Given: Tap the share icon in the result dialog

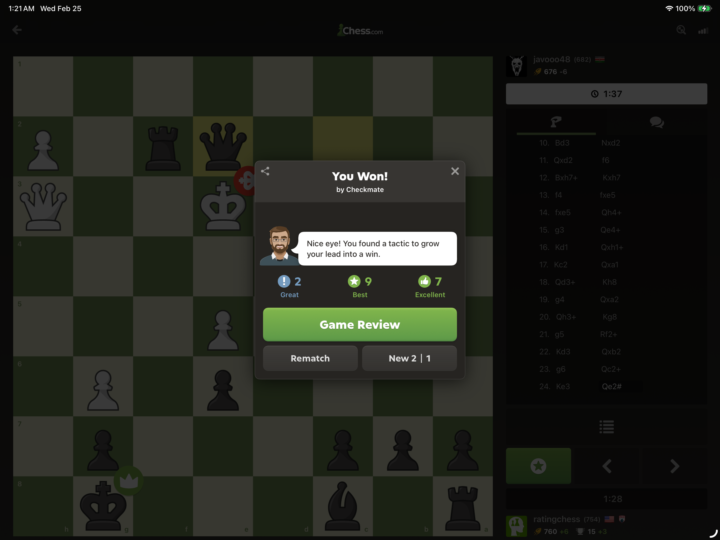Looking at the screenshot, I should 265,171.
